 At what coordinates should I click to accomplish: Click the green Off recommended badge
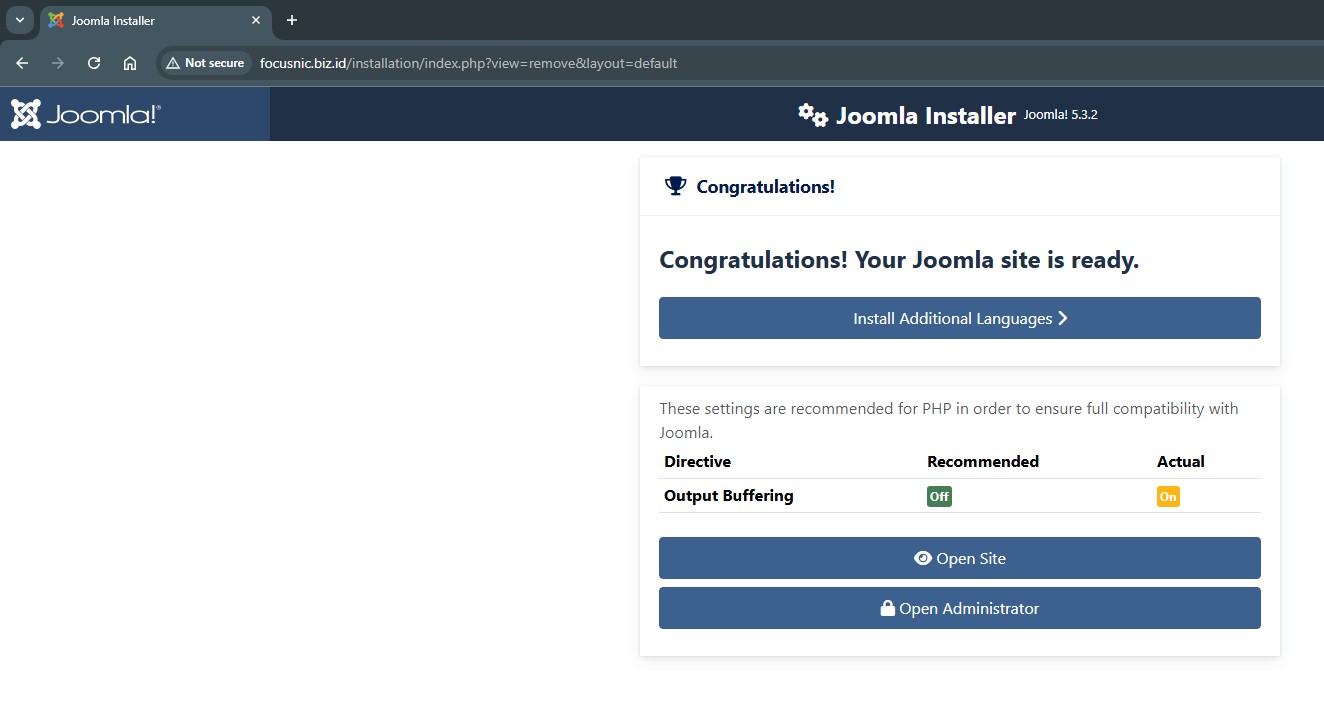(x=939, y=496)
